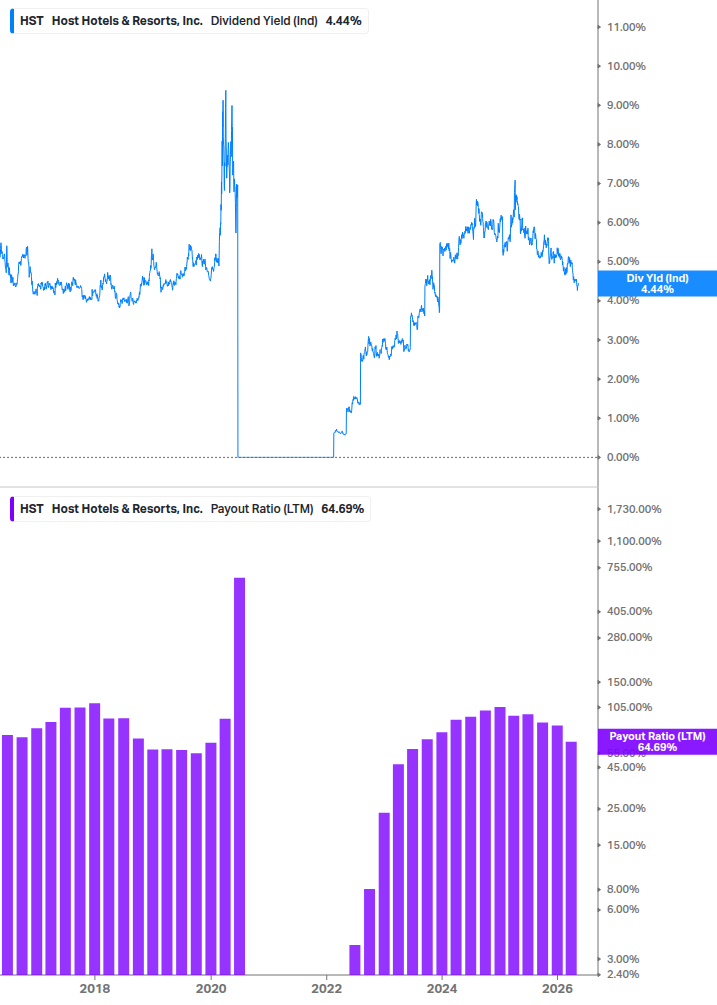
Task: Click the tallest payout ratio bar in 2020
Action: (x=240, y=776)
